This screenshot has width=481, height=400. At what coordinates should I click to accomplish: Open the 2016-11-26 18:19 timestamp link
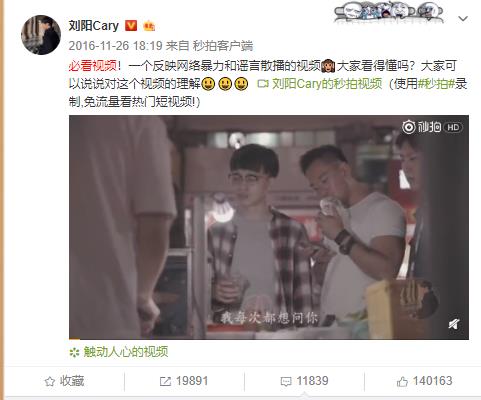(115, 46)
